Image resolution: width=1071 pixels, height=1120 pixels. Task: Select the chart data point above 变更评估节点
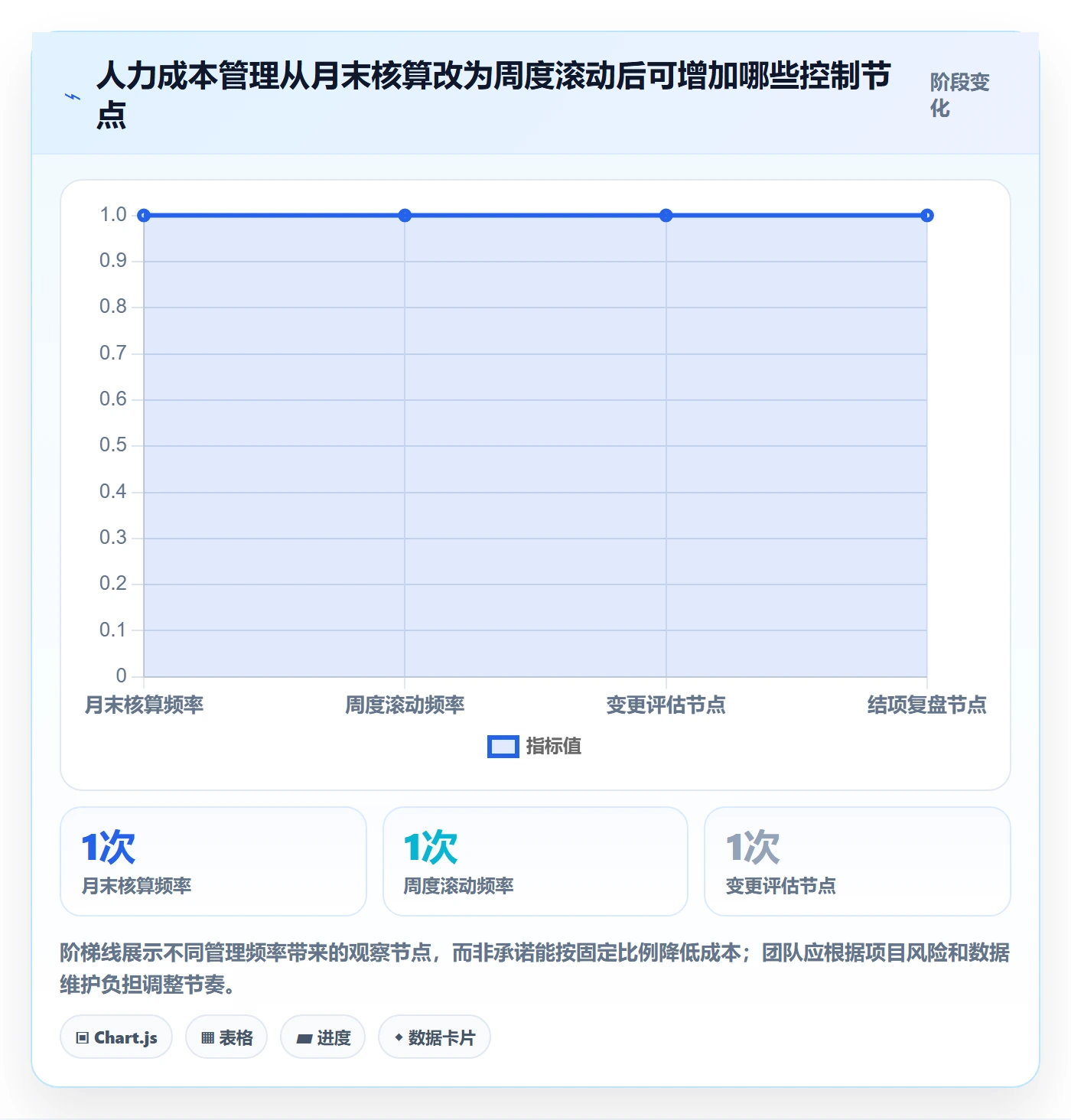click(666, 216)
